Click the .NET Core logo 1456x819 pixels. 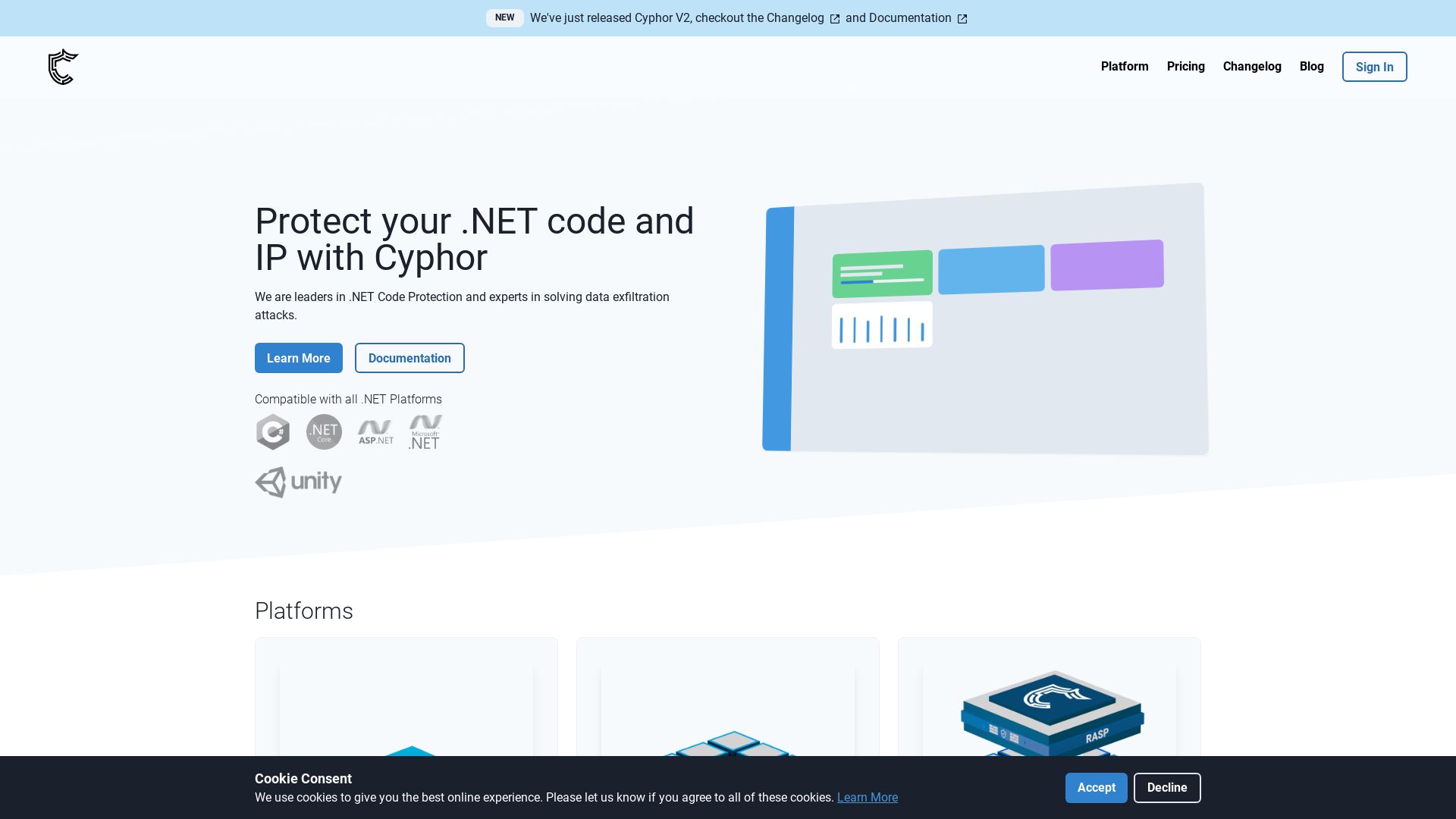pos(324,432)
